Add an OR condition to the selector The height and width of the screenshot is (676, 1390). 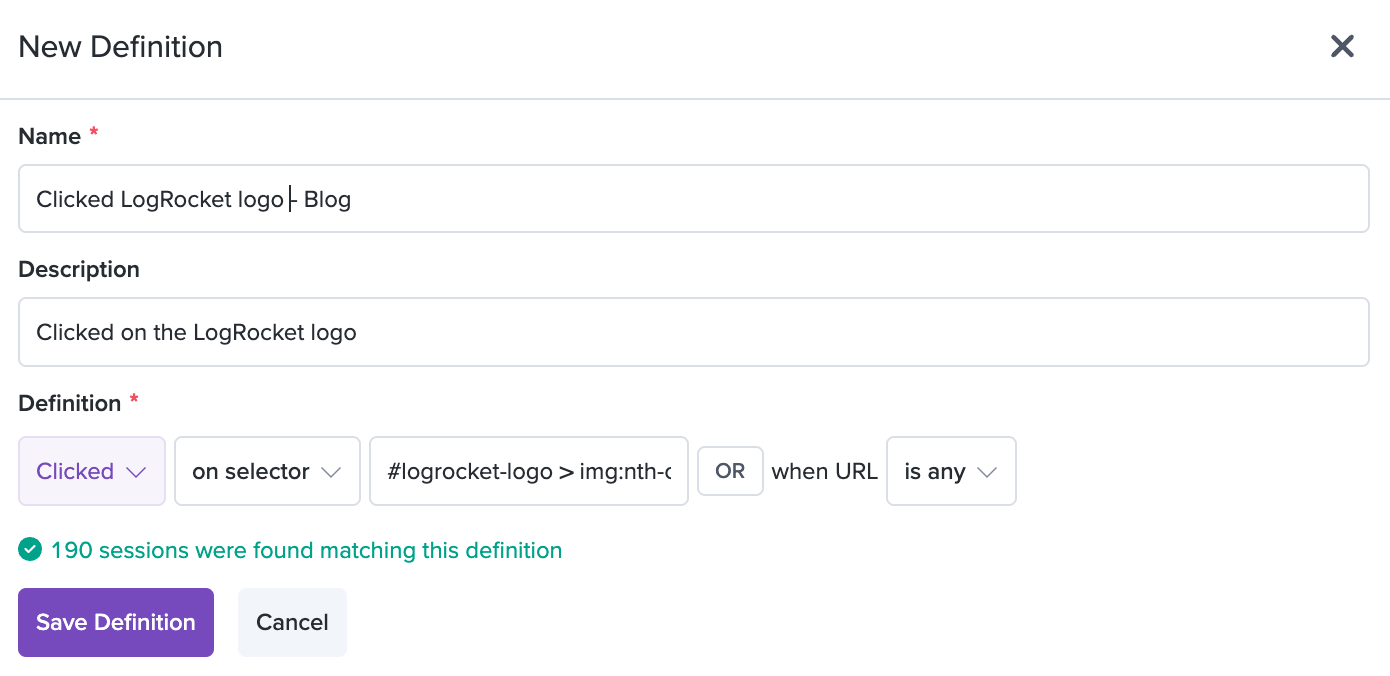[x=730, y=471]
